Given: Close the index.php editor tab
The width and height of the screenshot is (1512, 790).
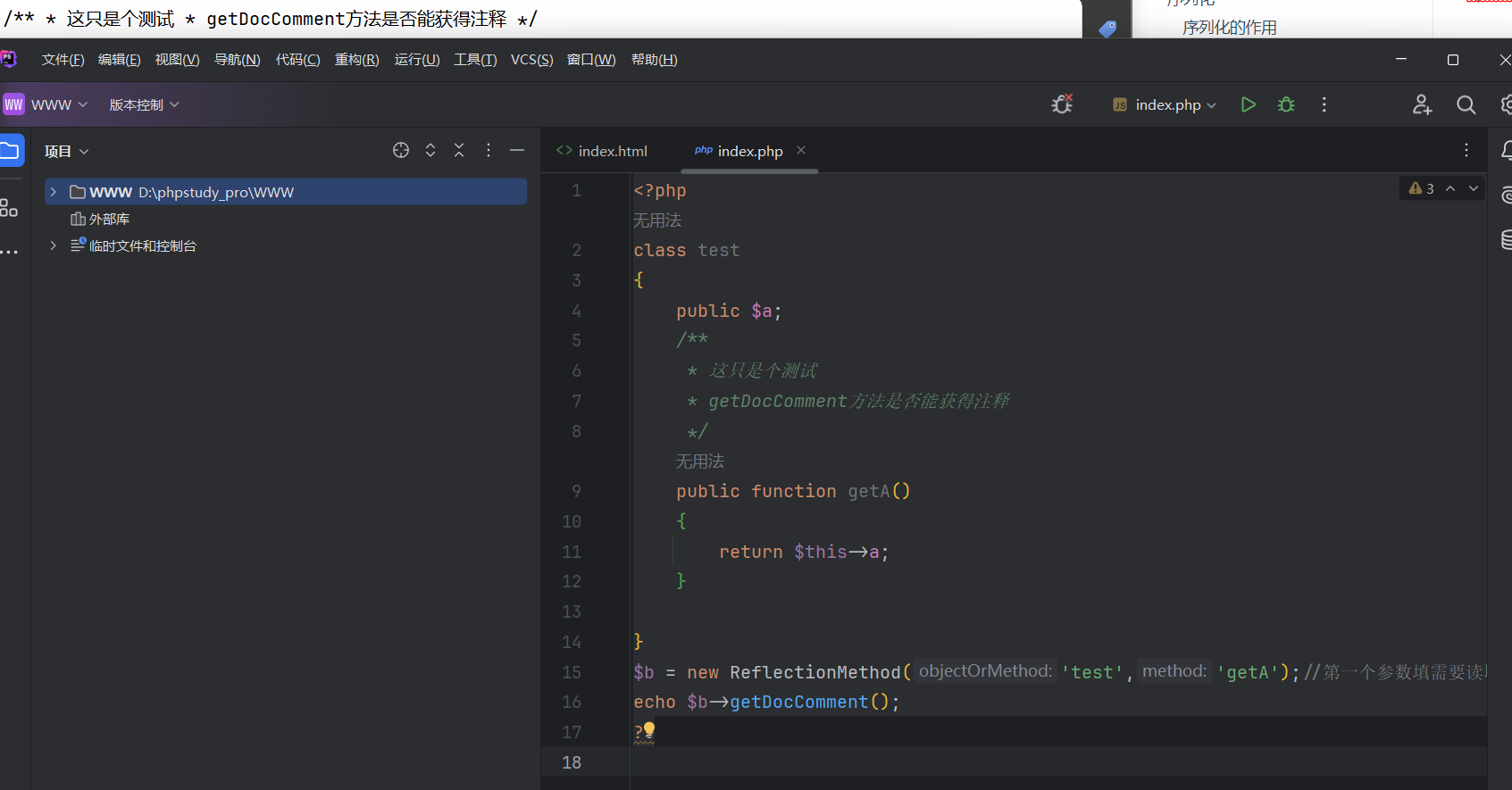Looking at the screenshot, I should [801, 150].
